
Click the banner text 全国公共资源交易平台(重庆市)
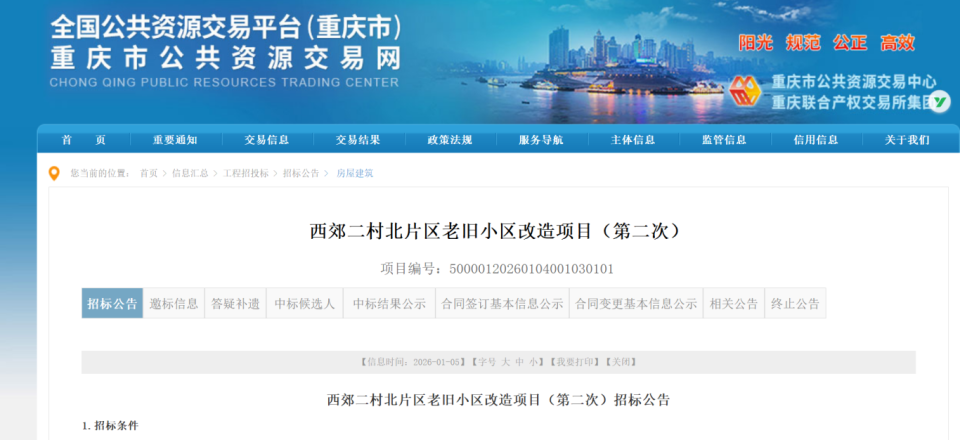pyautogui.click(x=226, y=27)
